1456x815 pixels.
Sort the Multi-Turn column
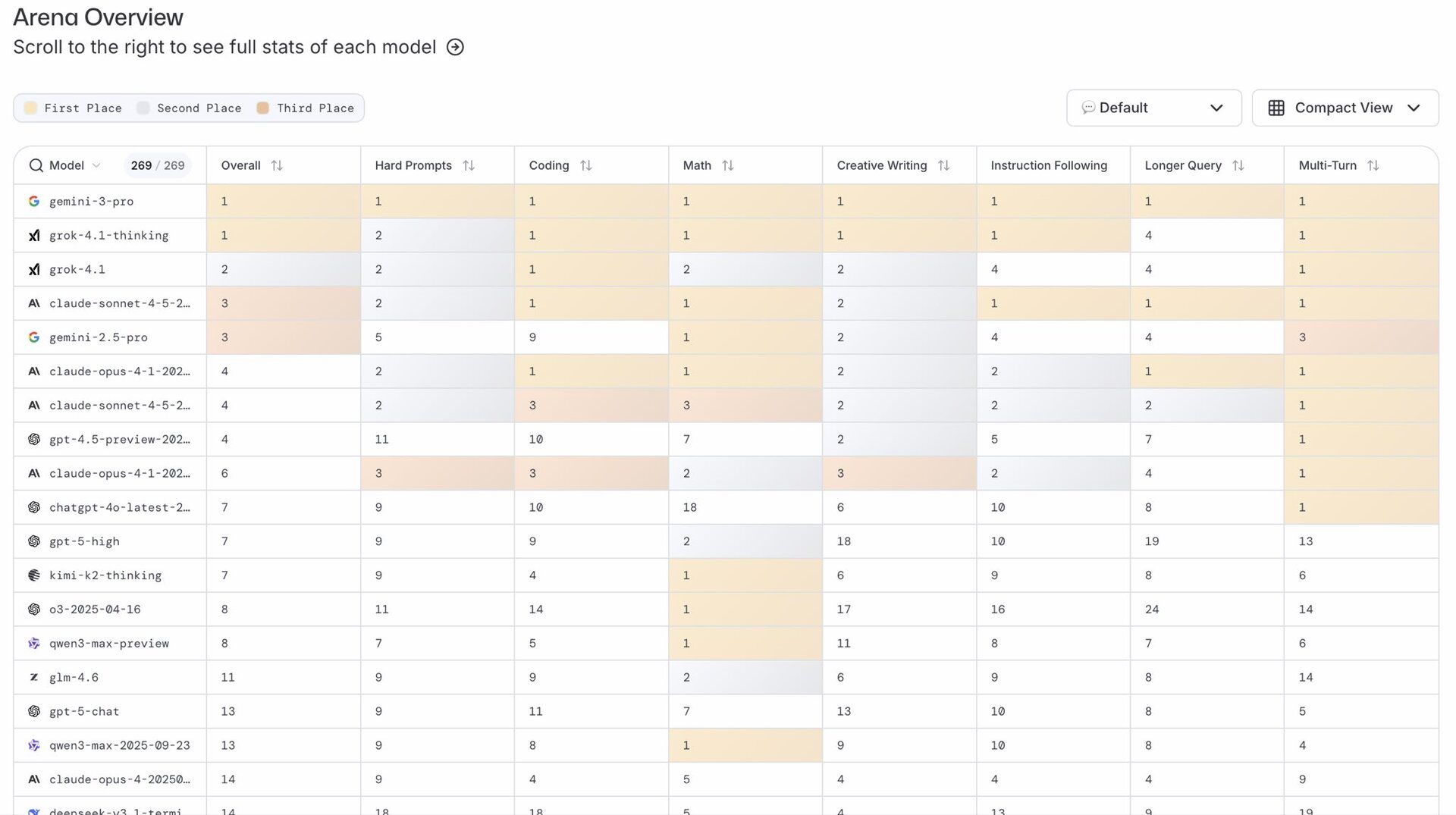click(x=1373, y=165)
